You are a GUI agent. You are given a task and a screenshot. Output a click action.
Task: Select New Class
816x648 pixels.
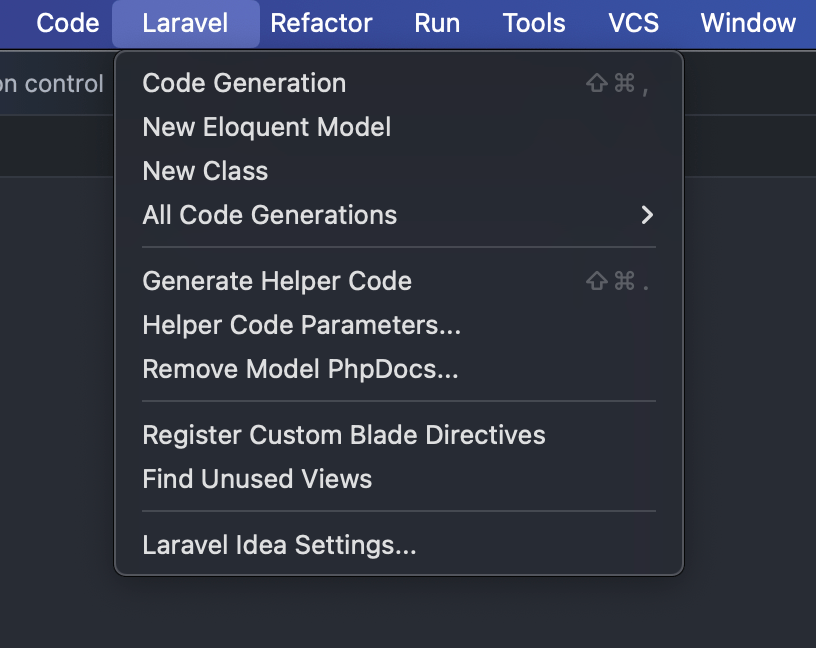click(205, 171)
